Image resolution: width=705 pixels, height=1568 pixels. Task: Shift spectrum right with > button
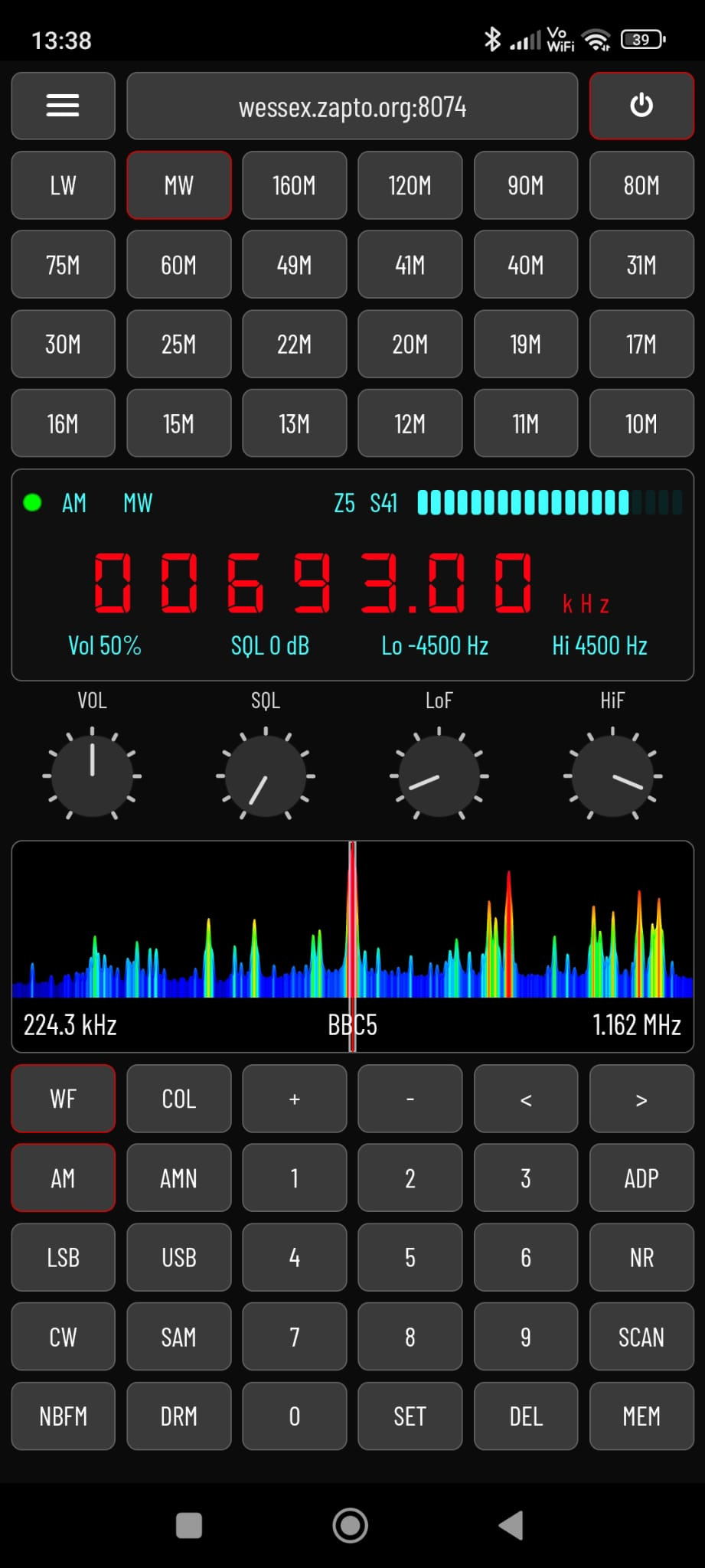click(641, 1099)
